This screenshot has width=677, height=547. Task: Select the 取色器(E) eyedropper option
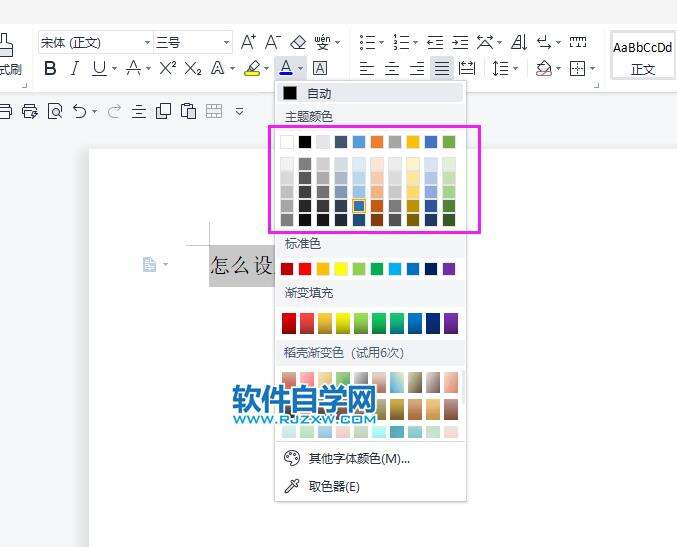pyautogui.click(x=370, y=487)
